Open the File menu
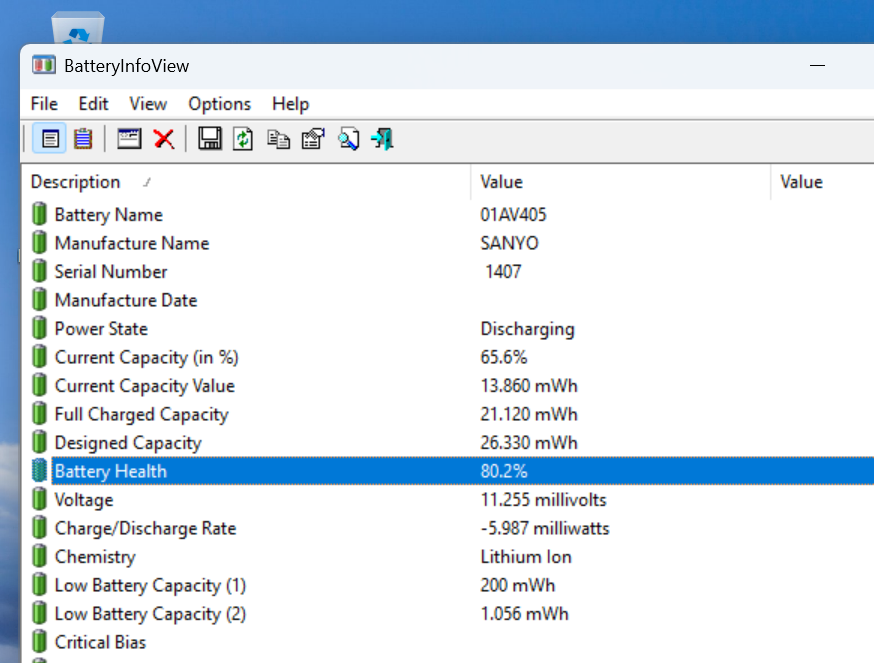874x663 pixels. tap(44, 104)
